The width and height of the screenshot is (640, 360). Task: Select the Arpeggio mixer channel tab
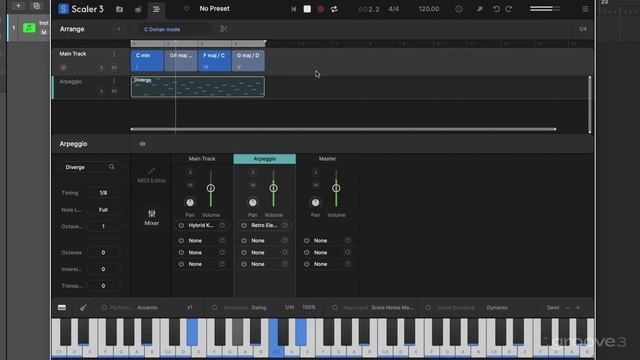264,159
